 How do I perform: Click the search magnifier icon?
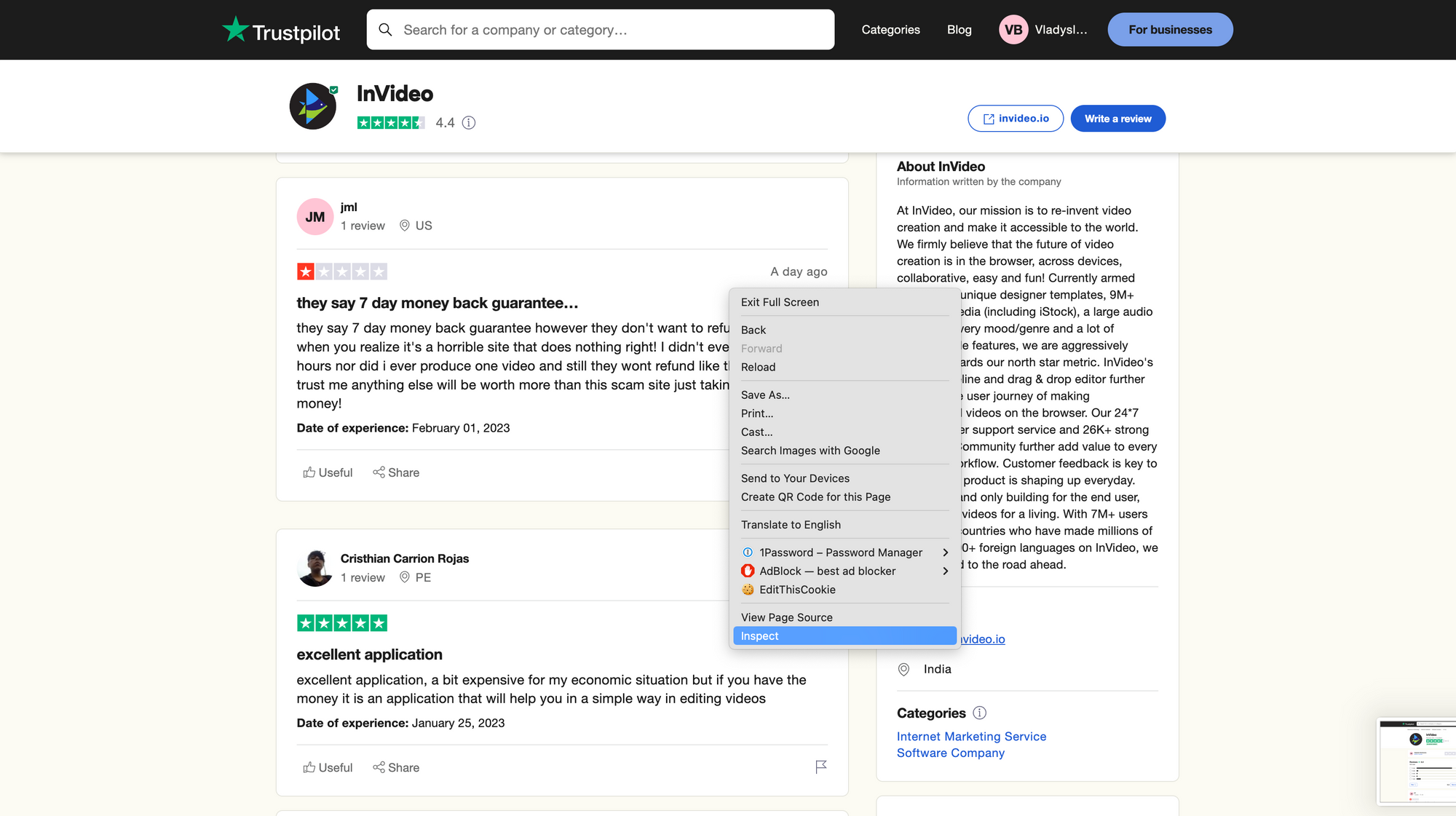tap(386, 30)
